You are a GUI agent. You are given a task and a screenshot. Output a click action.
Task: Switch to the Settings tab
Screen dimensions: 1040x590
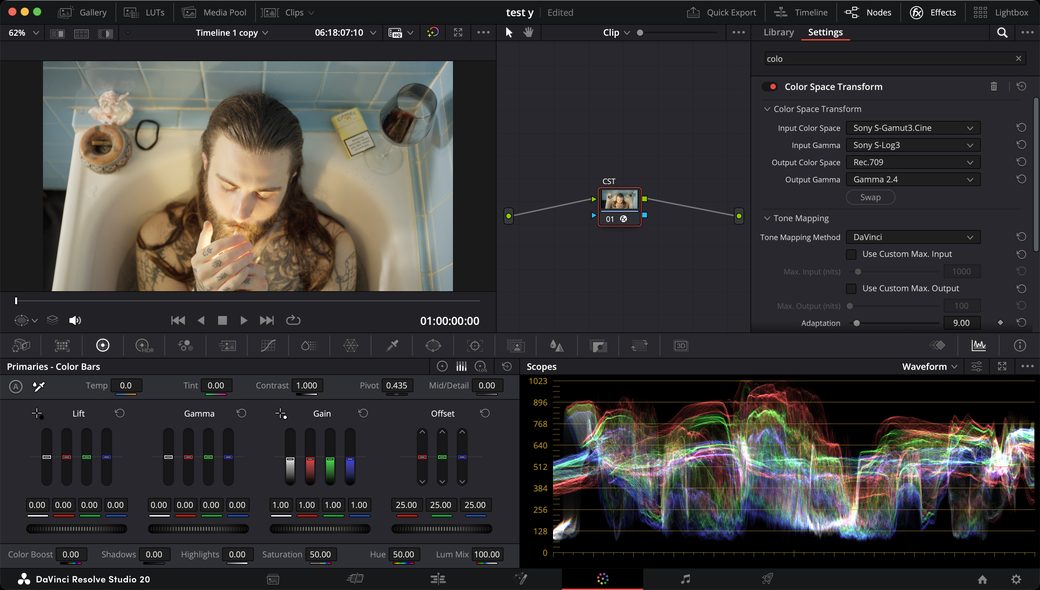click(825, 32)
